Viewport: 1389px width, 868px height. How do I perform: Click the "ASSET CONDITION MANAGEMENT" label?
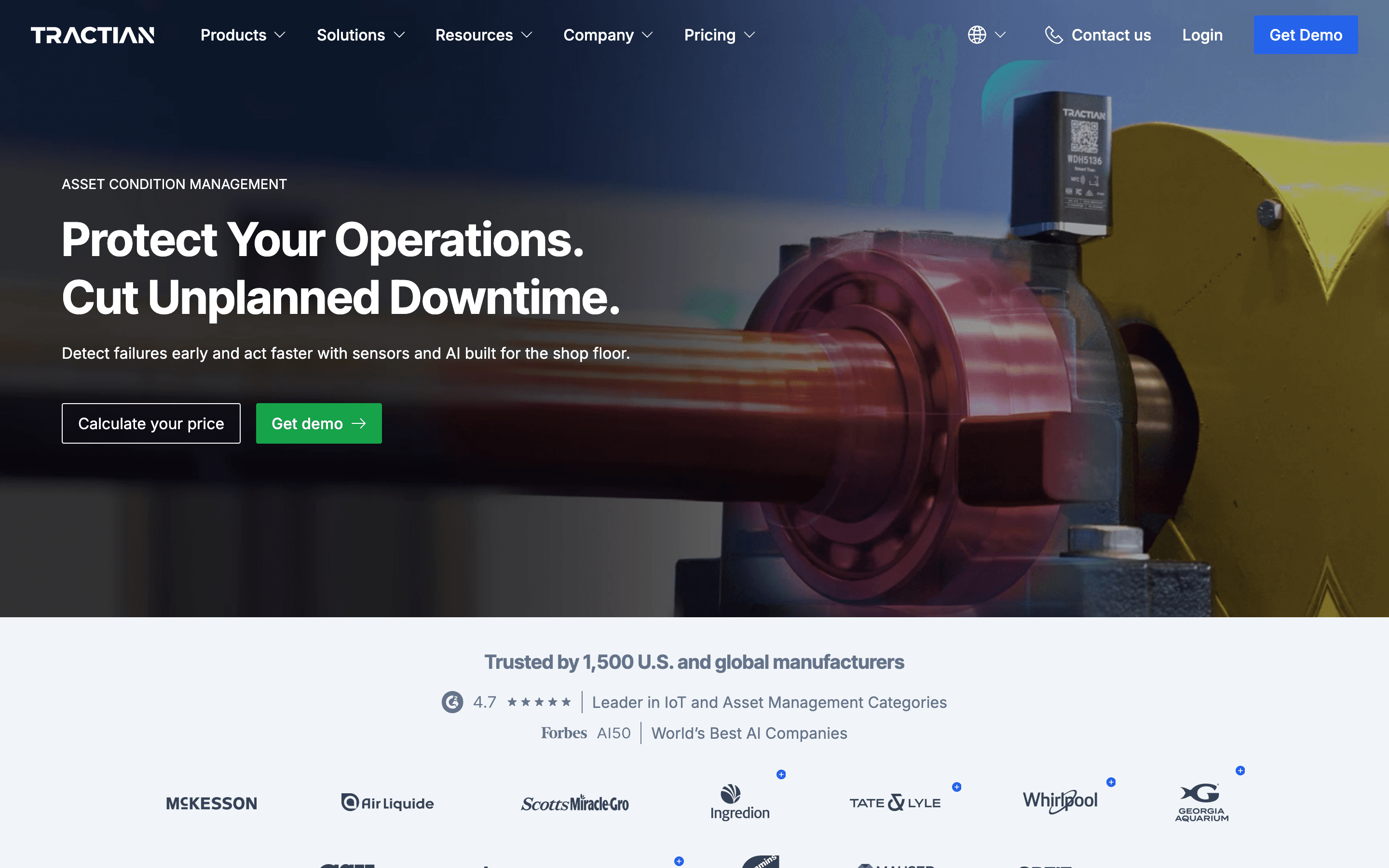click(174, 184)
